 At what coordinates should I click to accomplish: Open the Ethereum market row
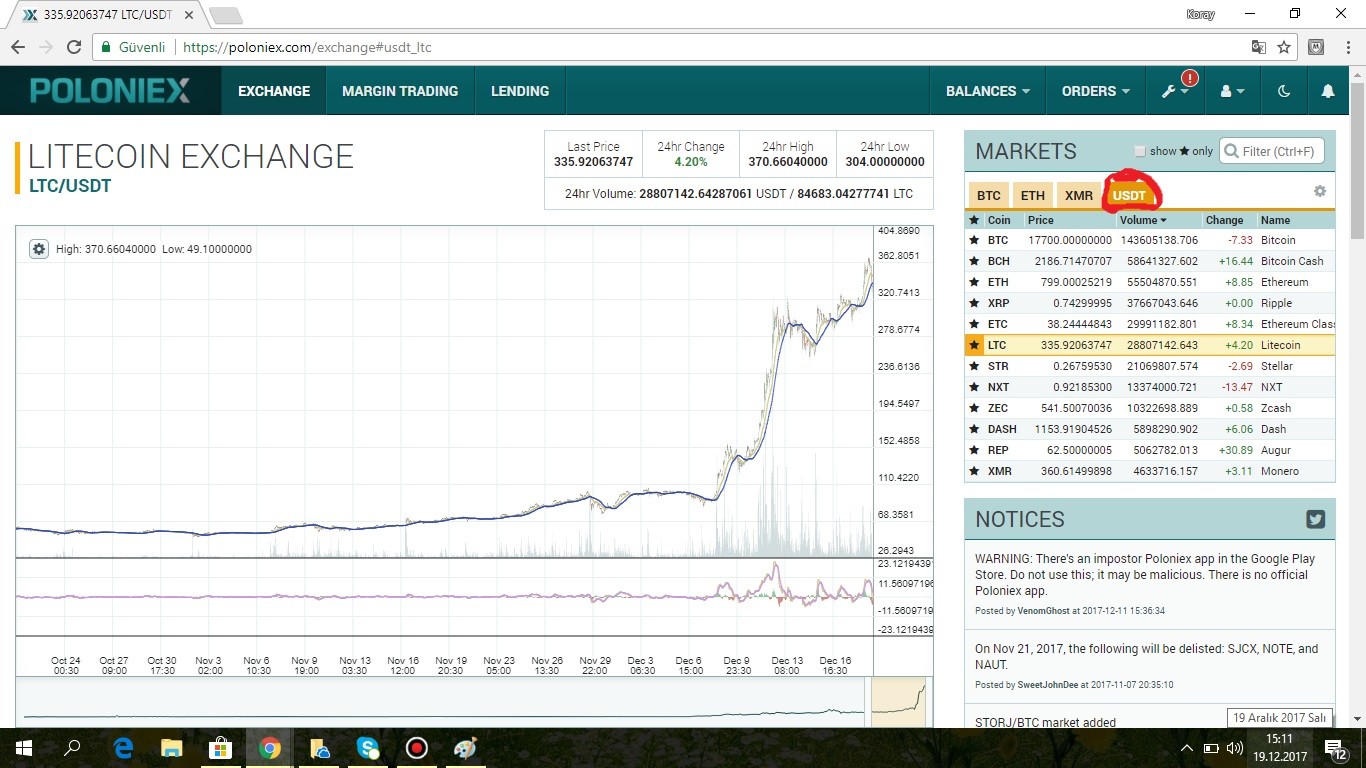(1150, 282)
